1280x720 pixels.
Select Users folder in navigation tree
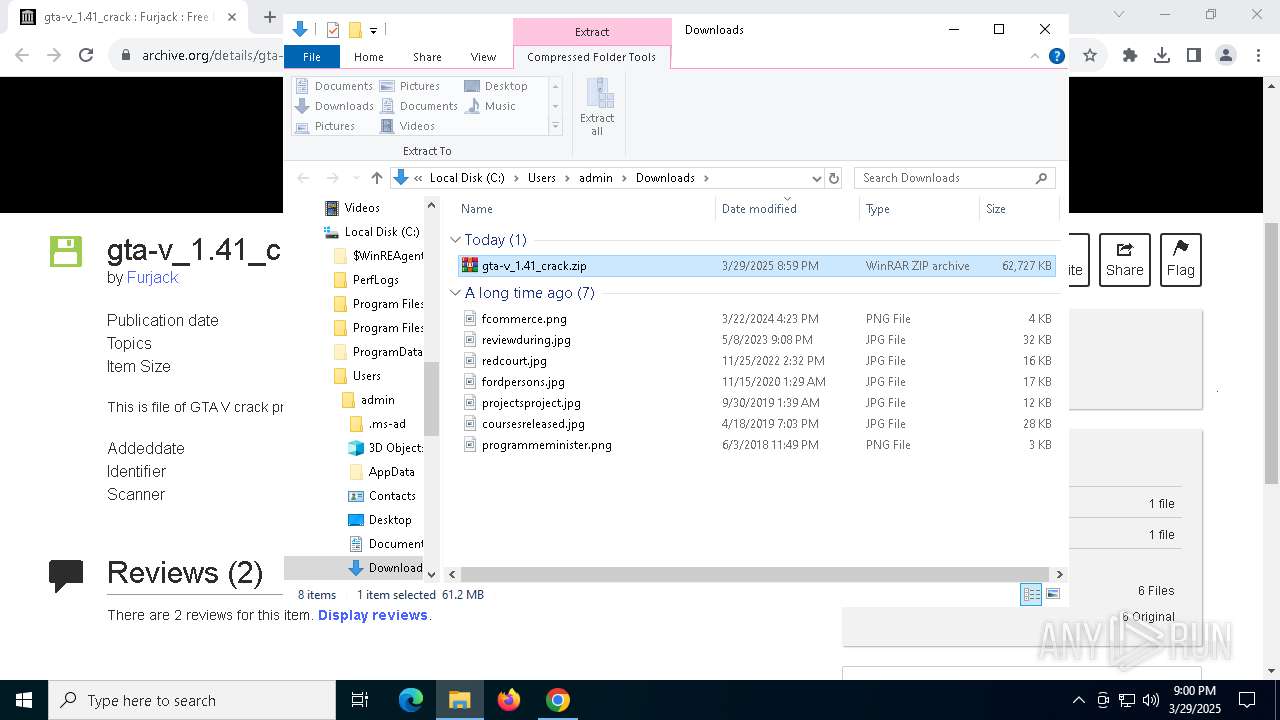pyautogui.click(x=356, y=376)
